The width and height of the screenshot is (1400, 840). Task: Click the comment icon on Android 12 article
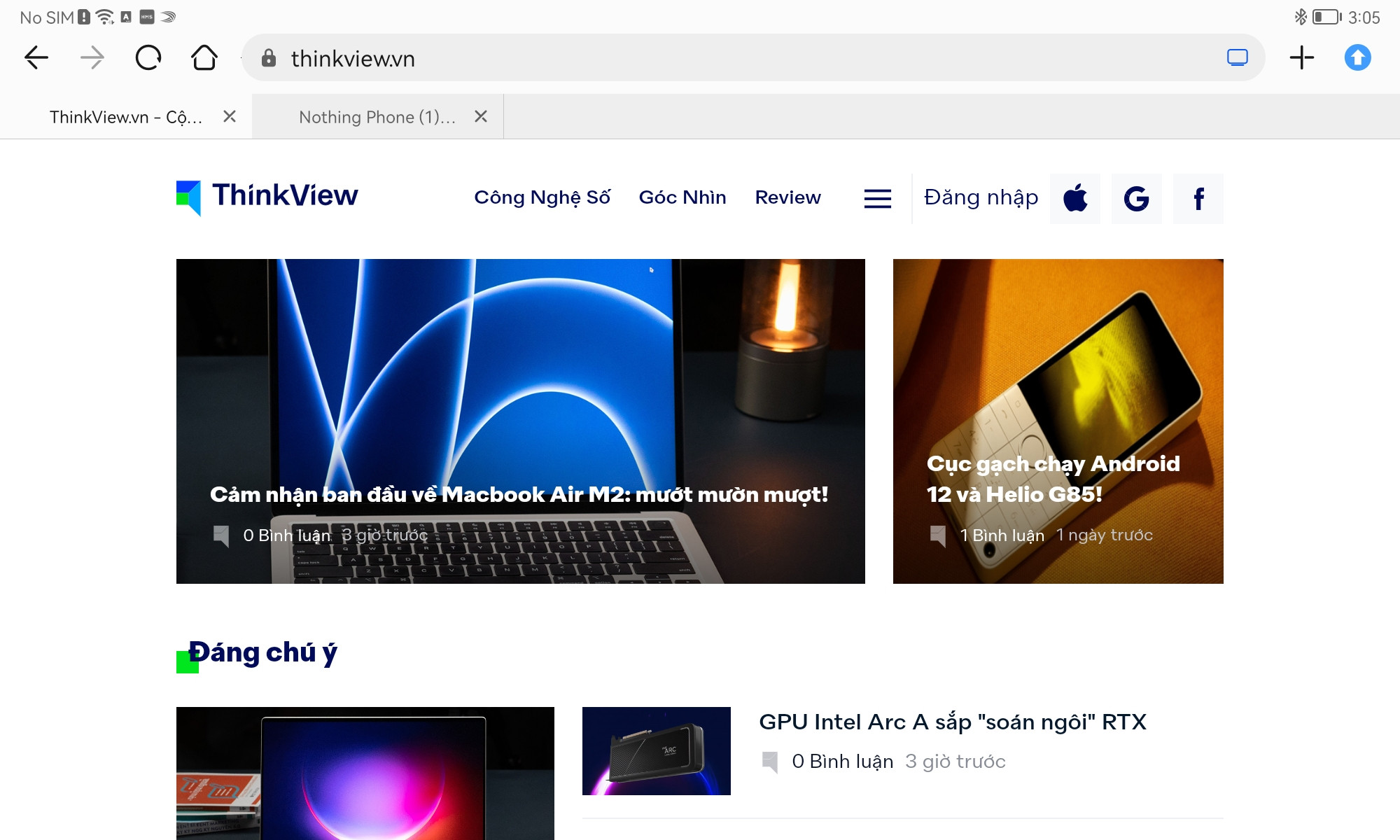(938, 535)
